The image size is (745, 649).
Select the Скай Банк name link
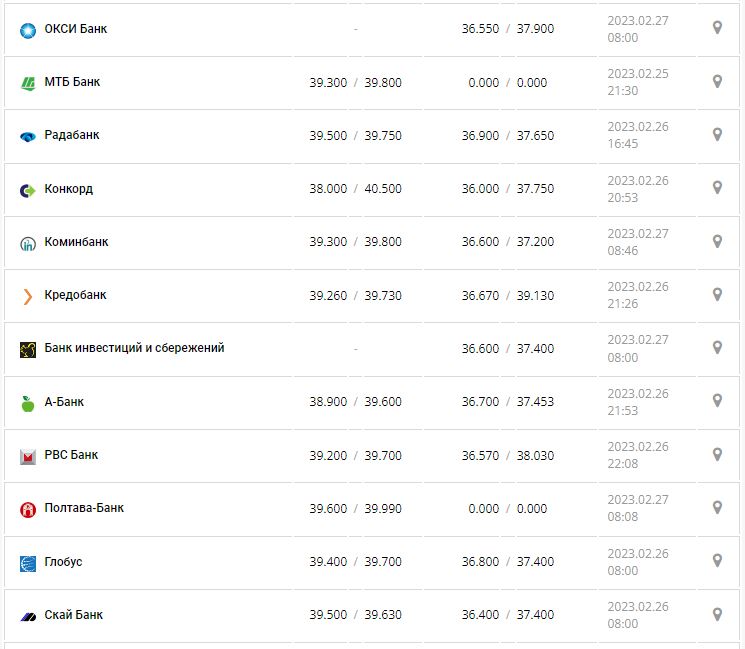[74, 614]
